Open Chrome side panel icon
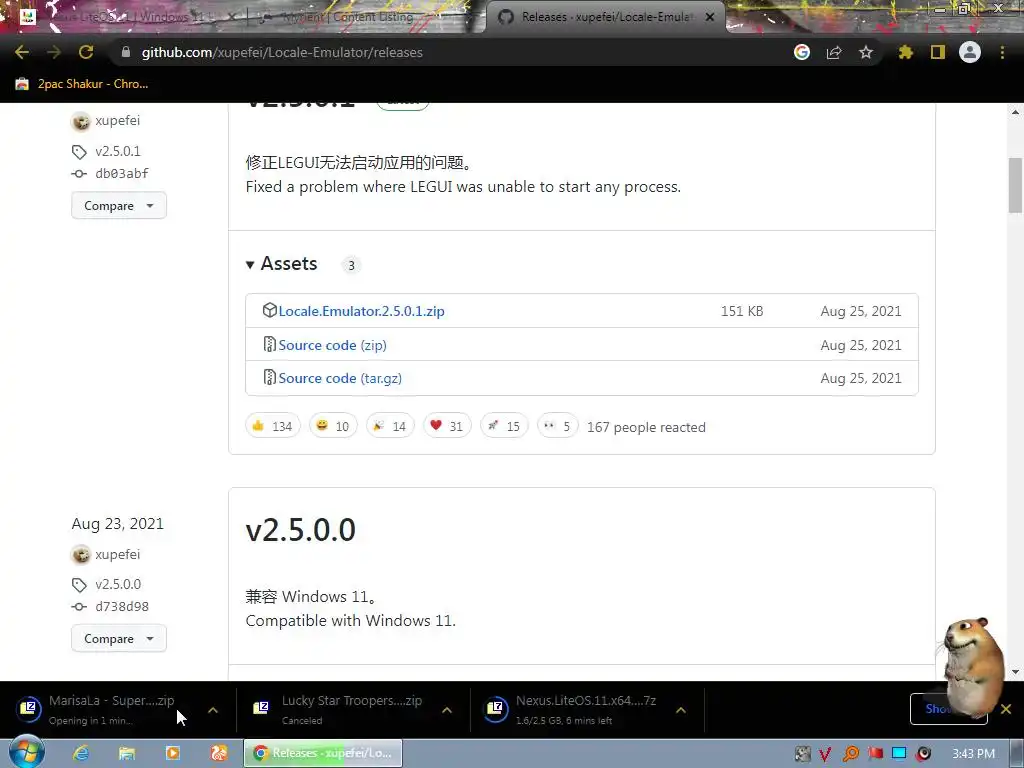1024x768 pixels. tap(938, 52)
